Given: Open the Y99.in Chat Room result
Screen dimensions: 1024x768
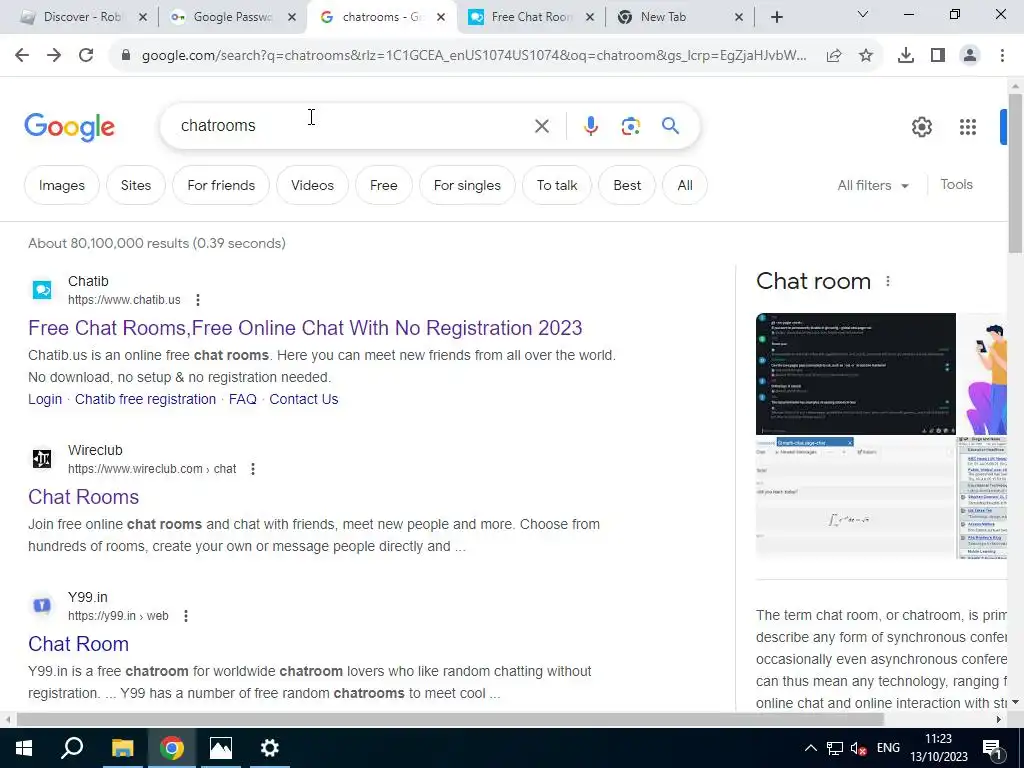Looking at the screenshot, I should 78,644.
